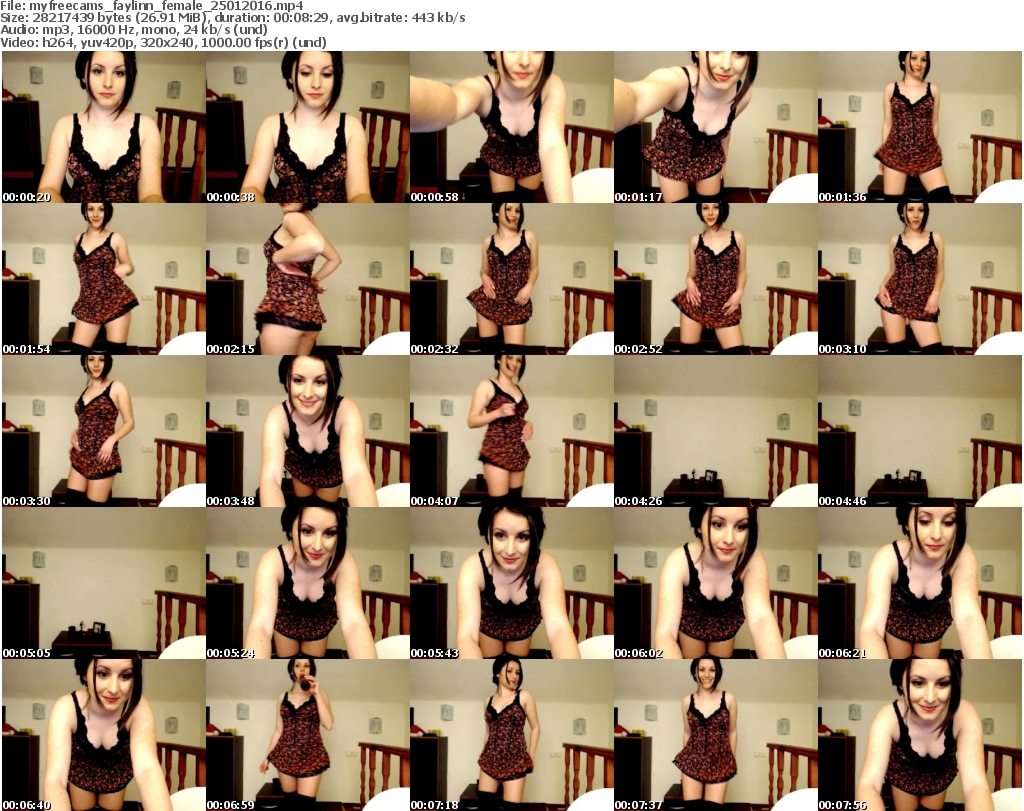
Task: Click the 'Size: 28217439 bytes' header line
Action: 232,18
